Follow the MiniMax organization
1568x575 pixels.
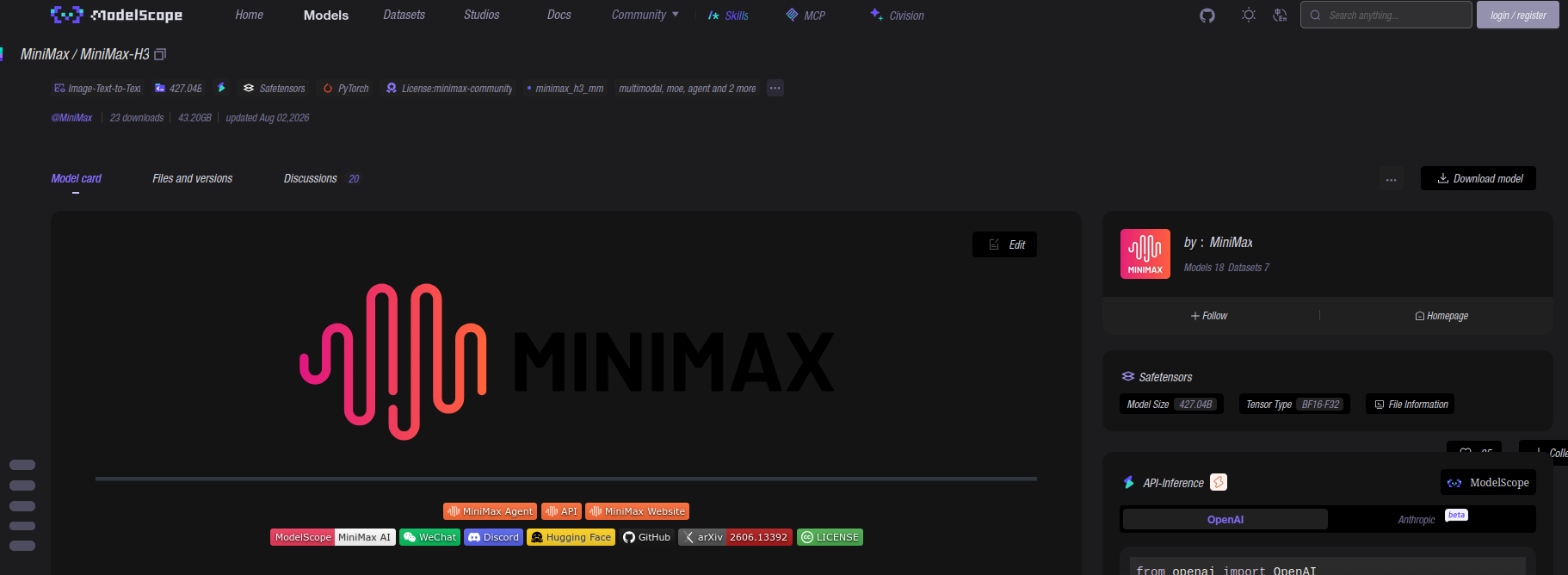tap(1209, 316)
